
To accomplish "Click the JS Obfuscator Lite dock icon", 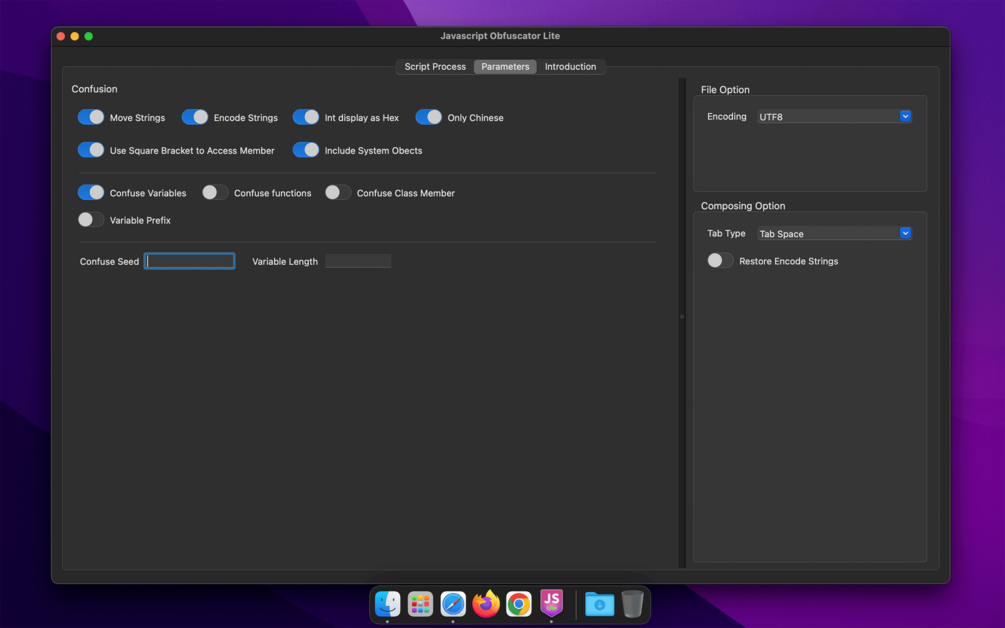I will pyautogui.click(x=551, y=604).
